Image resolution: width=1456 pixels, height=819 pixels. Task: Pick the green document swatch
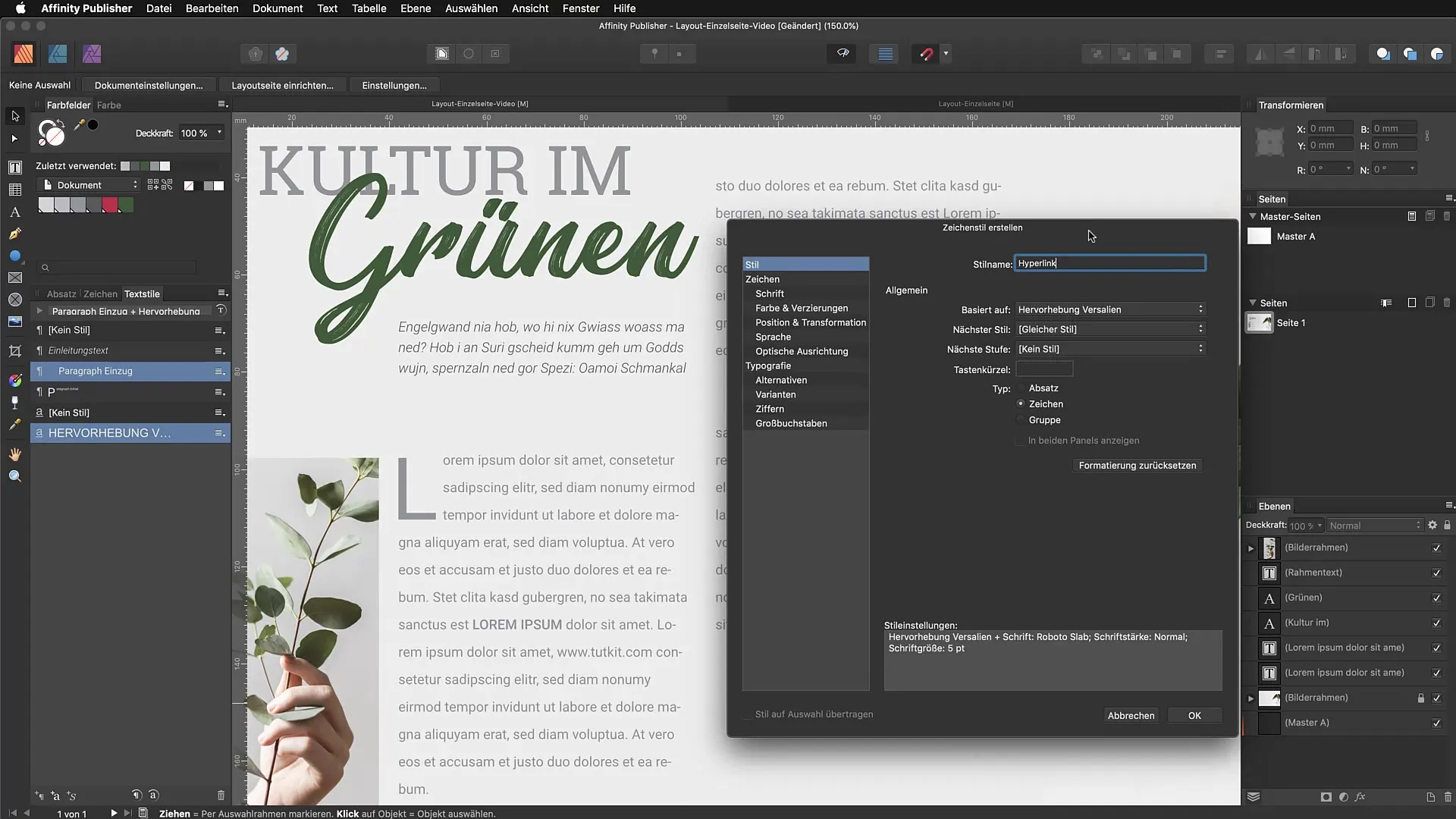[126, 205]
